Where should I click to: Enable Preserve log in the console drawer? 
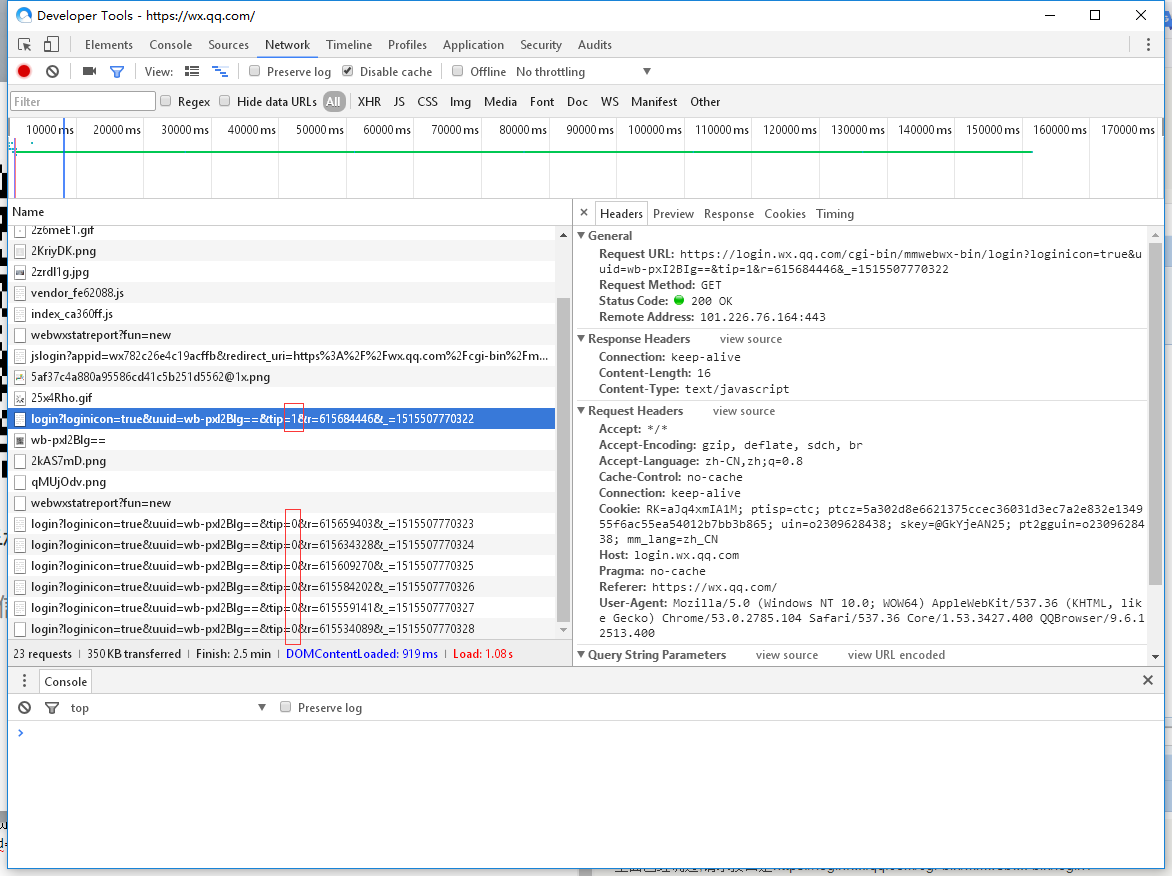[x=286, y=707]
